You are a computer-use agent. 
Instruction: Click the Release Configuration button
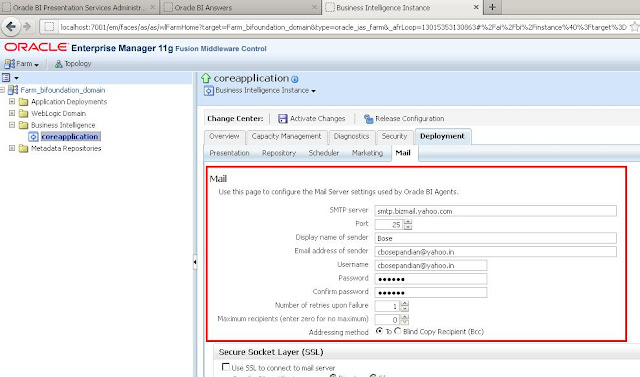click(x=404, y=119)
